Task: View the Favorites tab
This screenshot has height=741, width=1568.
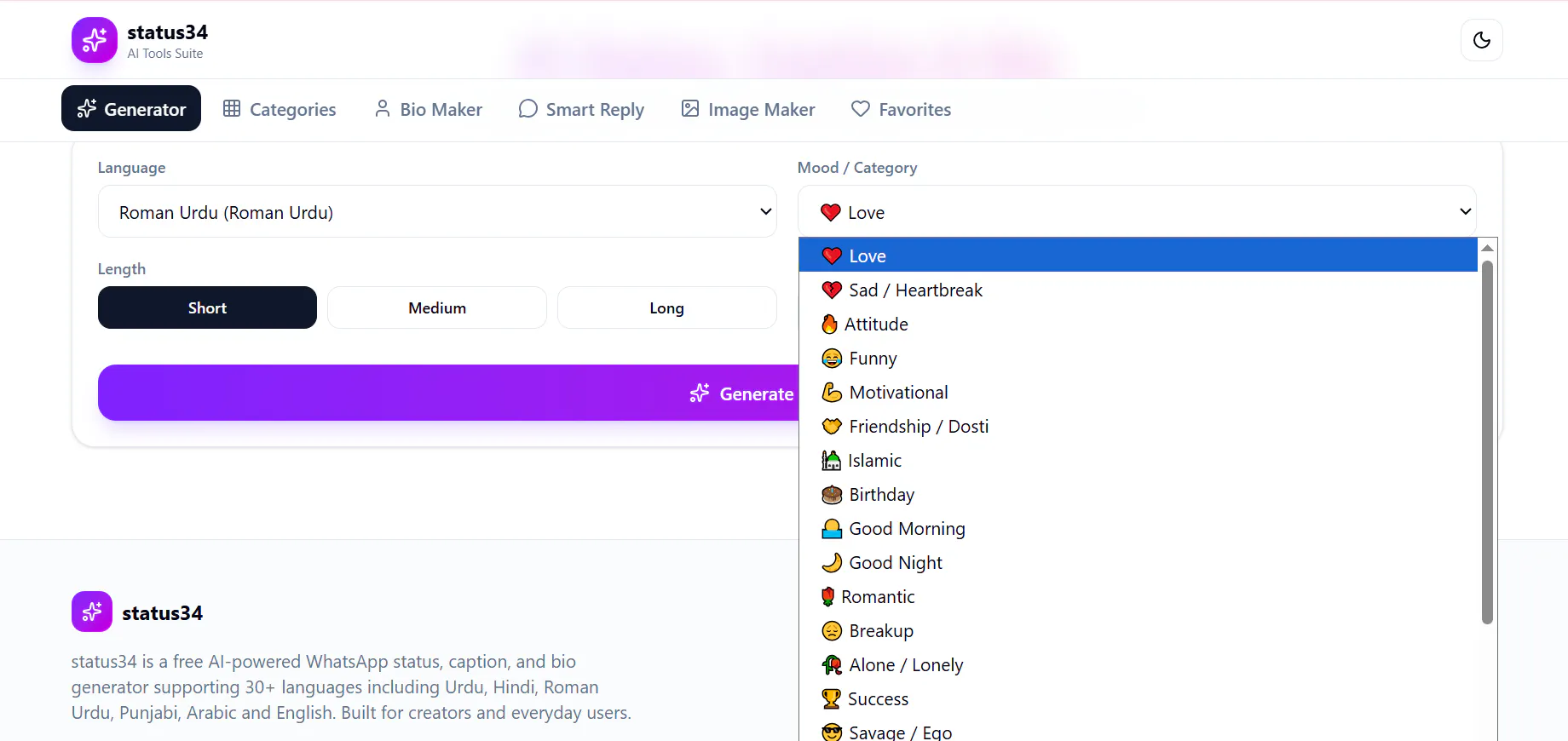Action: coord(901,109)
